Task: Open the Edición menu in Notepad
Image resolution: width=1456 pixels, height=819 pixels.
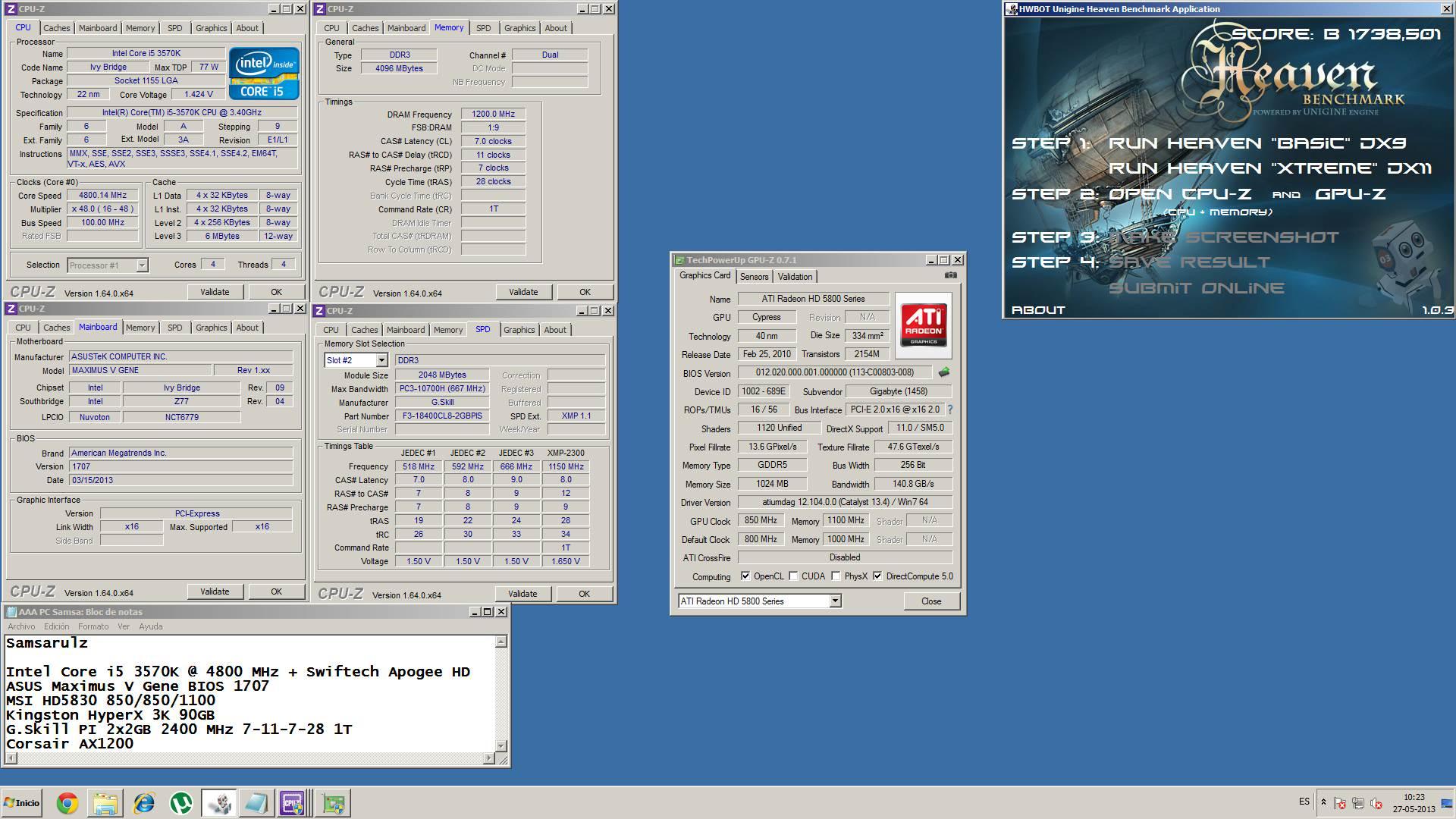Action: (57, 626)
